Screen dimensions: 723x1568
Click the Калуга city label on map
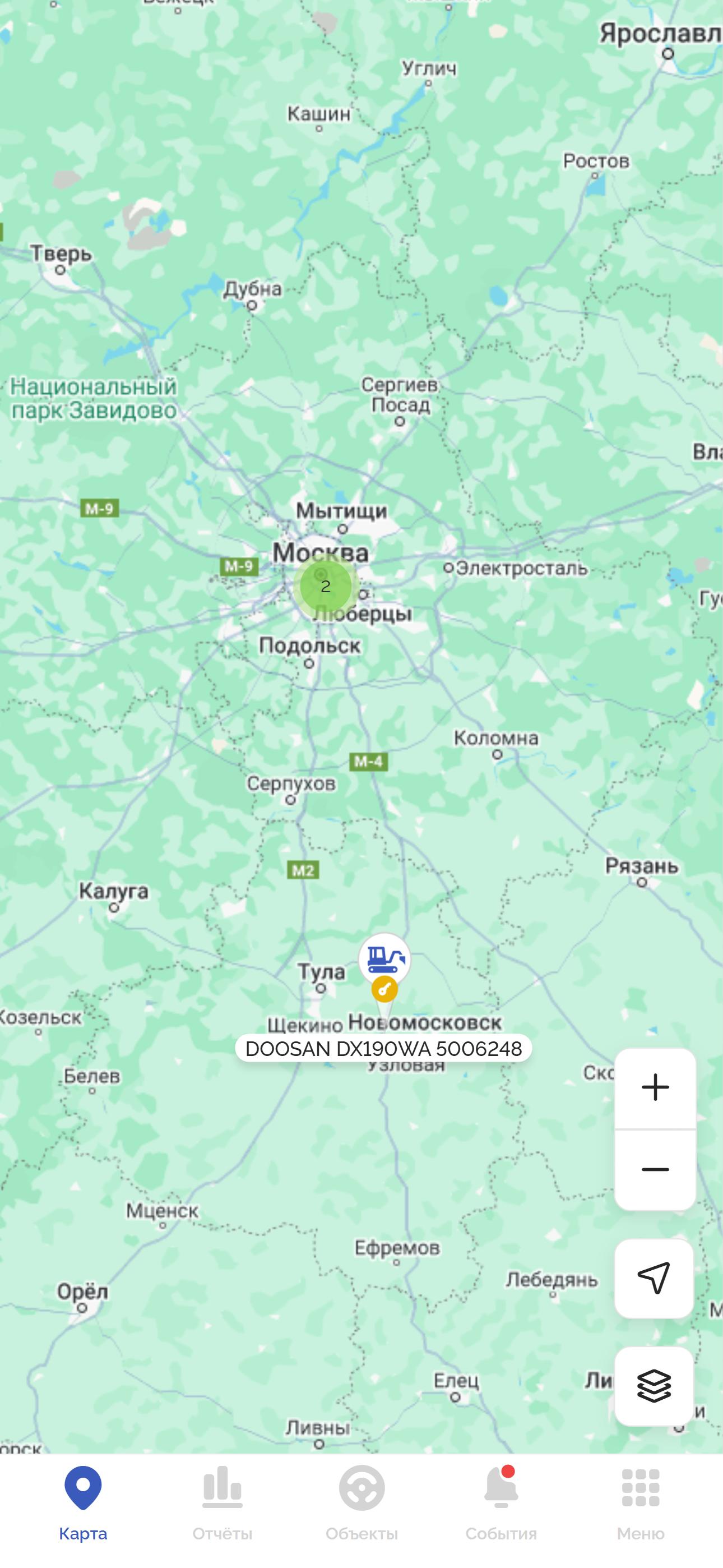pos(114,891)
